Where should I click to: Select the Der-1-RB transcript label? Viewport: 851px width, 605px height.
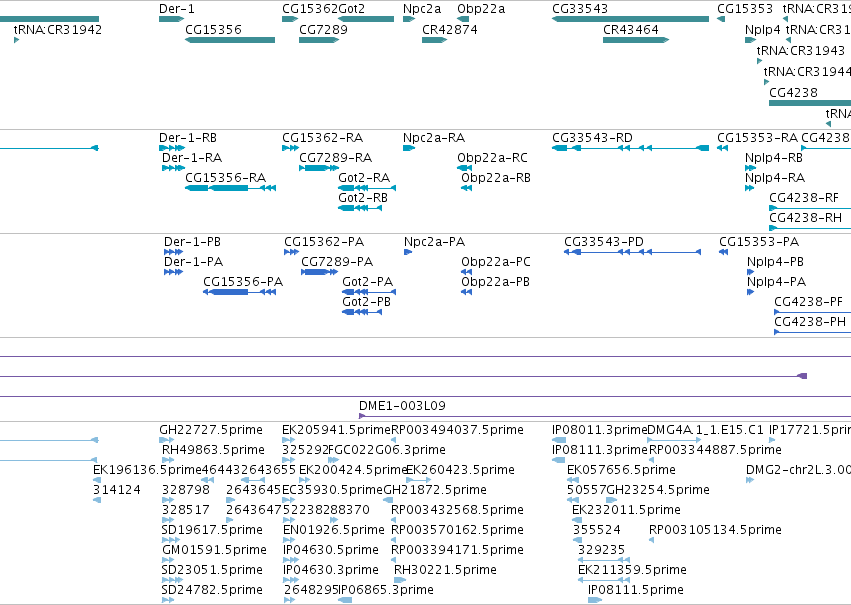coord(188,138)
